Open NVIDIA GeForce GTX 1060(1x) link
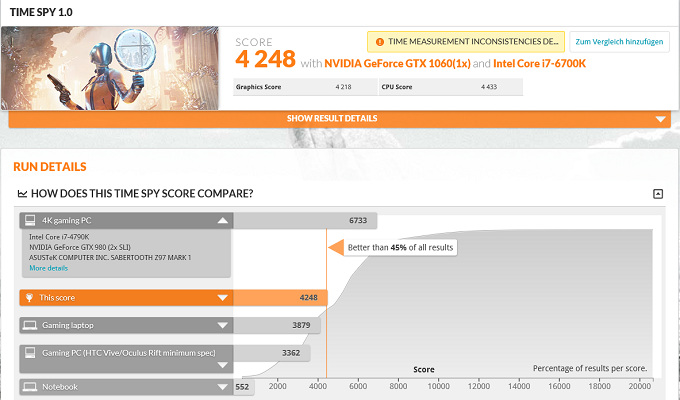This screenshot has width=680, height=400. pos(397,63)
